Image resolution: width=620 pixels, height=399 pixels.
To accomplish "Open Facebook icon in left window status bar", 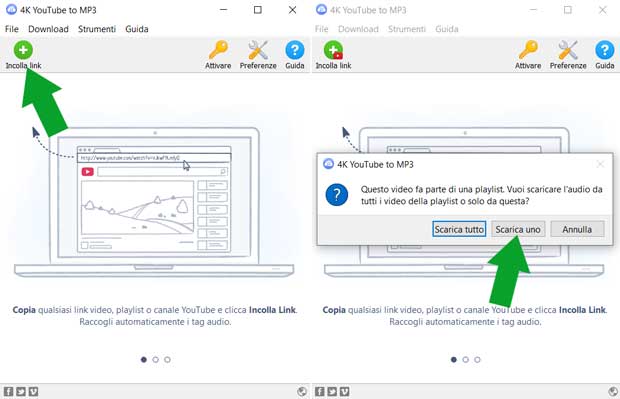I will click(x=8, y=391).
